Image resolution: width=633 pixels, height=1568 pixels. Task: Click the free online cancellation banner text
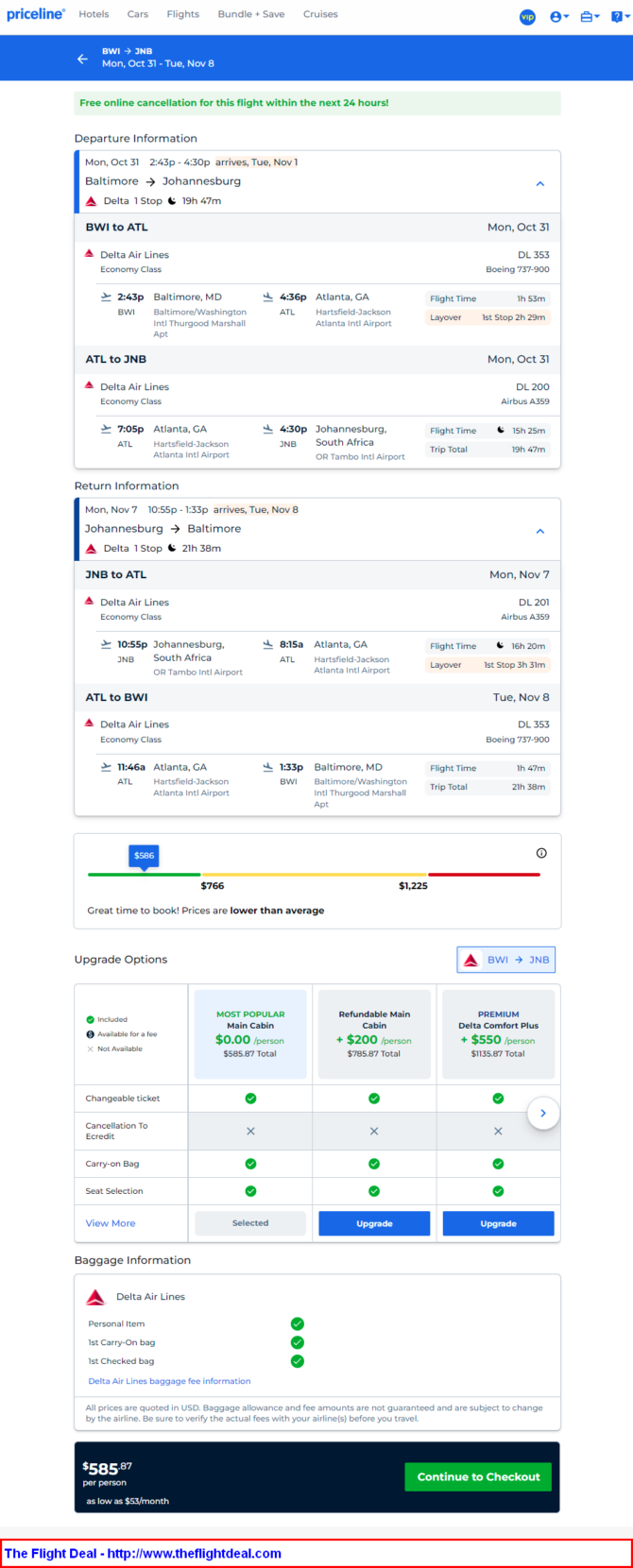tap(234, 103)
